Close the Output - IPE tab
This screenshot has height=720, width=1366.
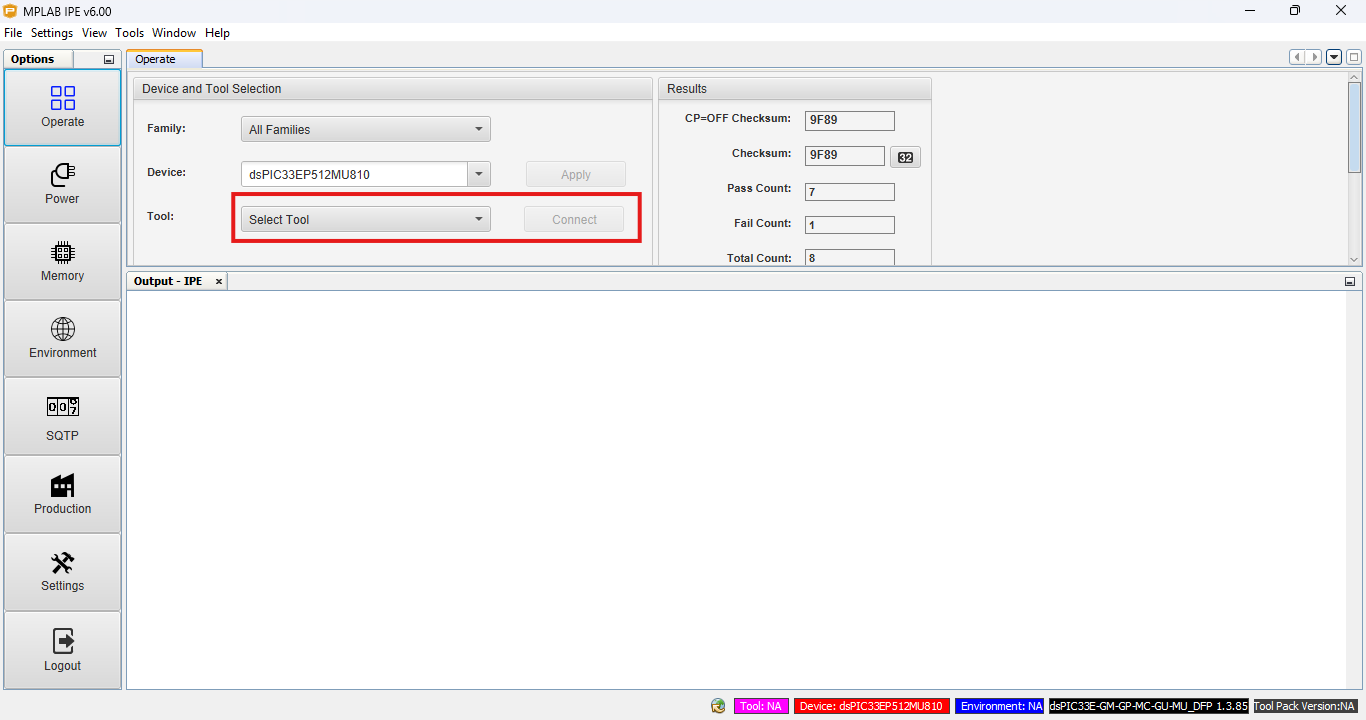coord(219,282)
